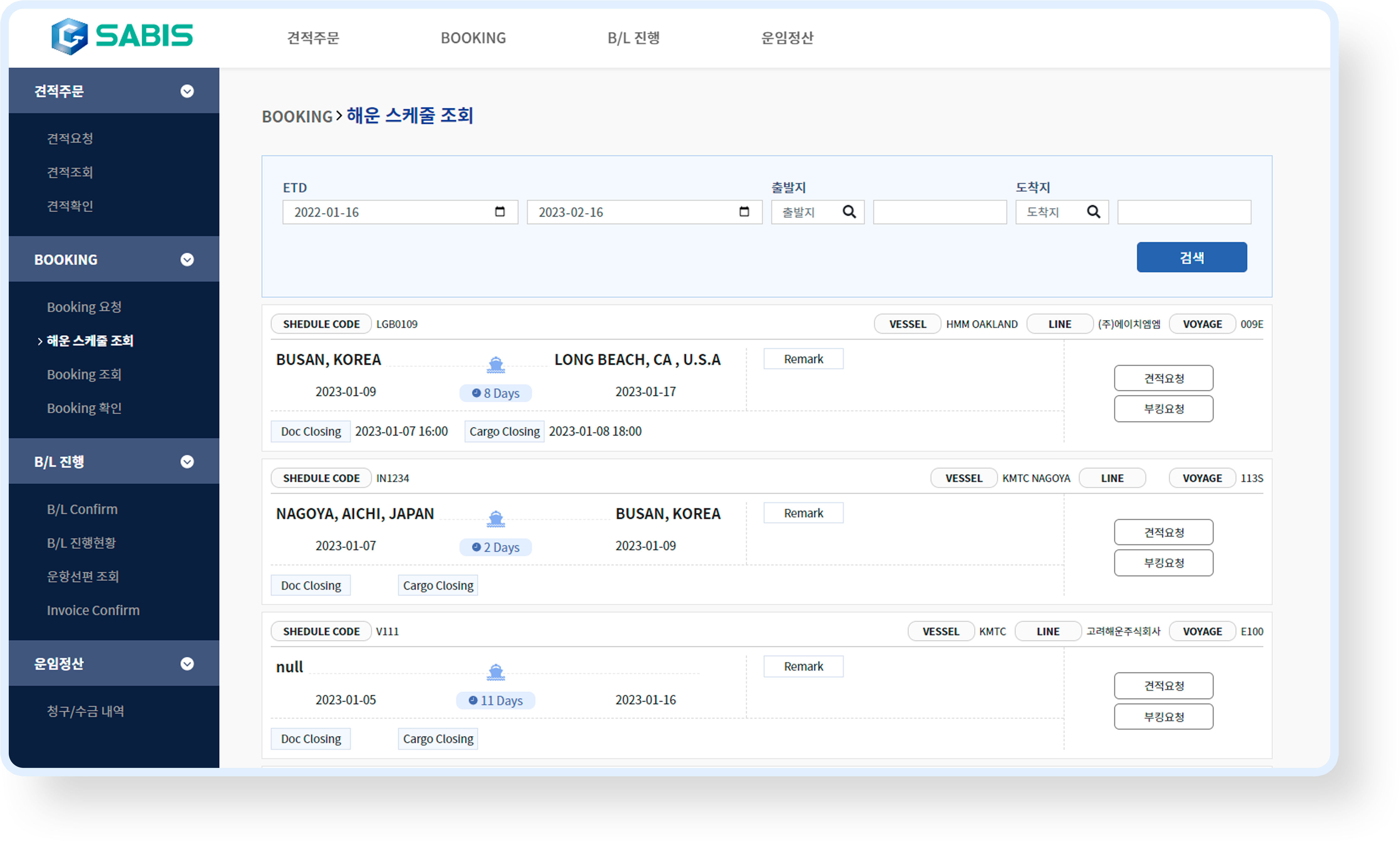The width and height of the screenshot is (1400, 841).
Task: Click ship icon on NAGOYA to BUSAN route
Action: coord(496,519)
